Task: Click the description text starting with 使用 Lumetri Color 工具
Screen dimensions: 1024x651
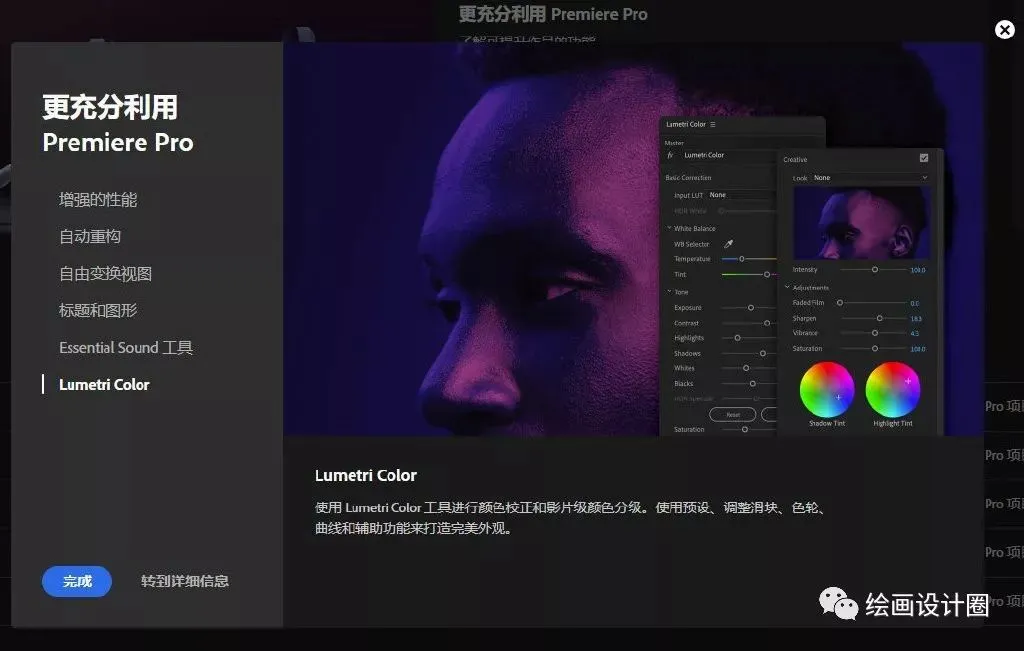Action: click(x=571, y=518)
